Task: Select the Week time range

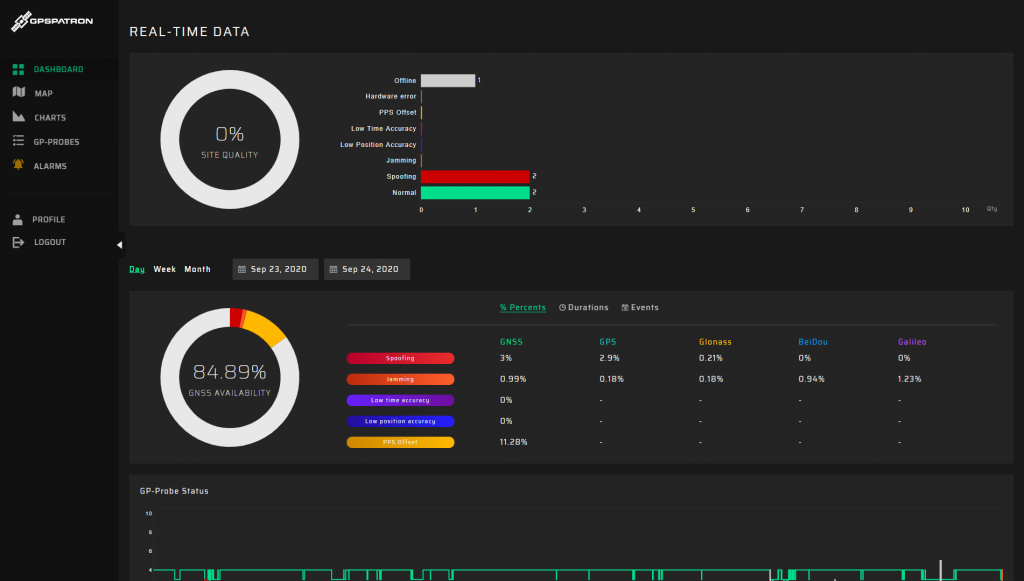Action: 164,269
